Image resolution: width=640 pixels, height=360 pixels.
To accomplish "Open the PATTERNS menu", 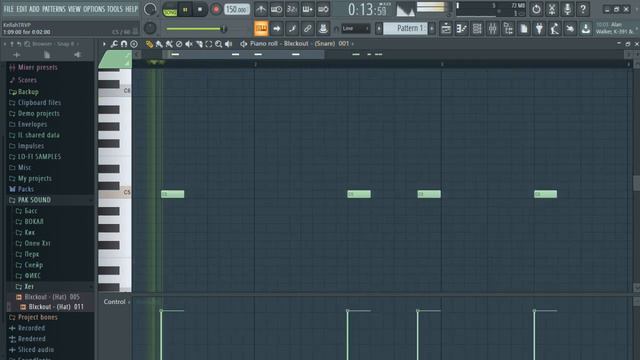I will pyautogui.click(x=53, y=9).
